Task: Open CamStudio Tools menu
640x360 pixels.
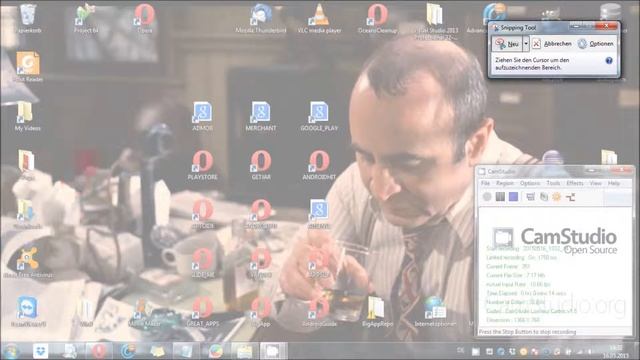Action: tap(553, 183)
